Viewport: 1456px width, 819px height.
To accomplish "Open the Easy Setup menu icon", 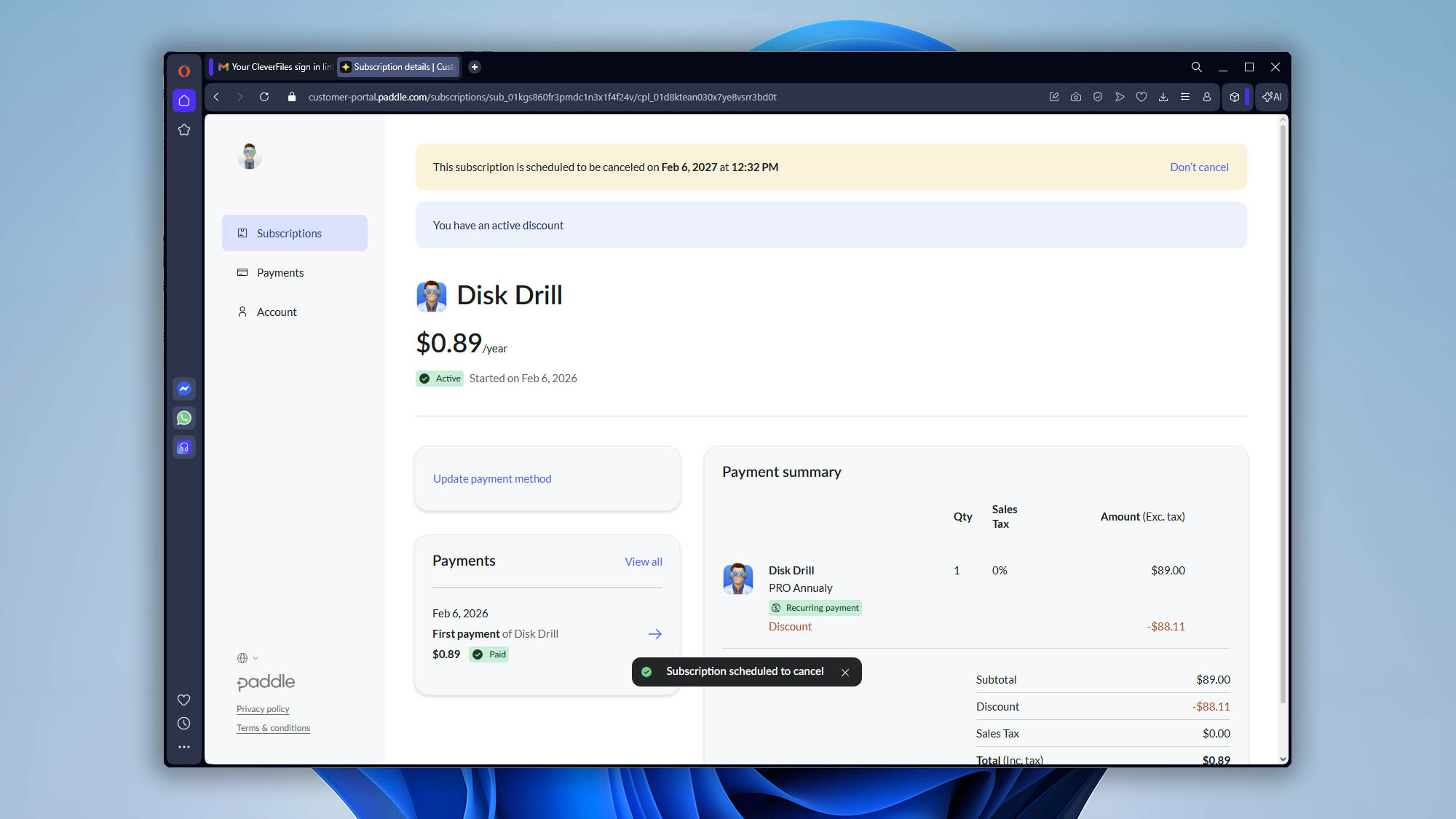I will pos(1185,97).
